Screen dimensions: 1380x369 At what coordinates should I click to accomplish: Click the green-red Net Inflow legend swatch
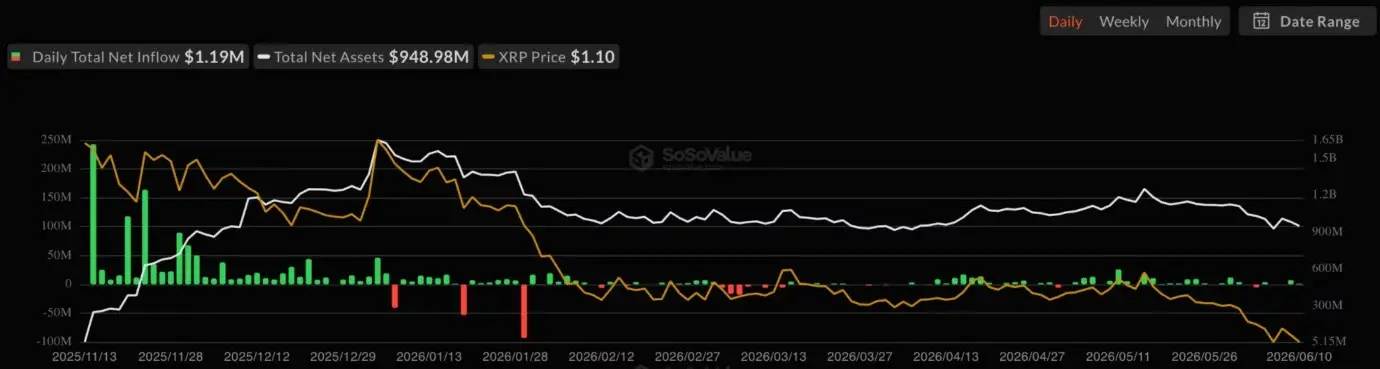[15, 57]
